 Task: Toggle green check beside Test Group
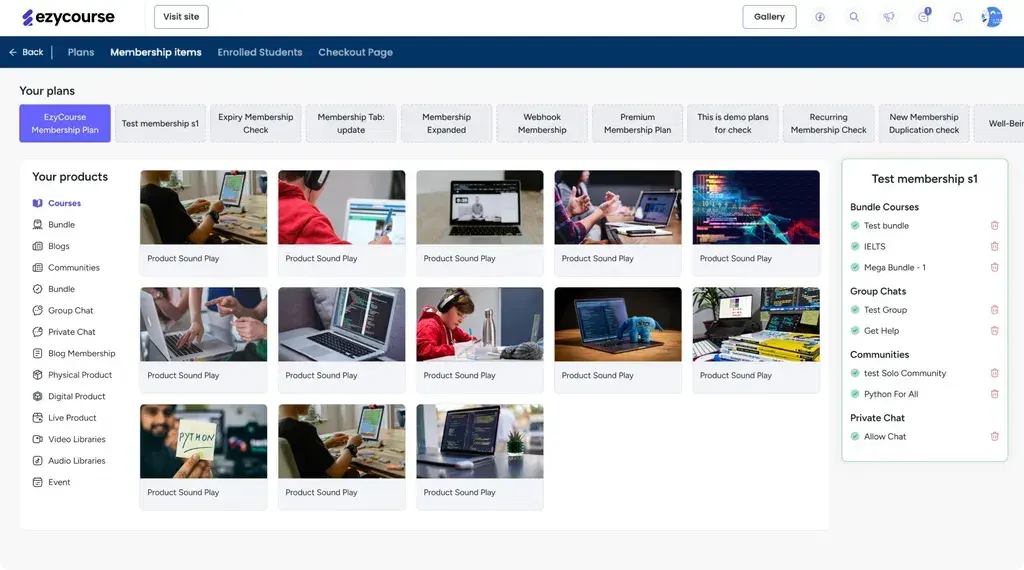[855, 309]
